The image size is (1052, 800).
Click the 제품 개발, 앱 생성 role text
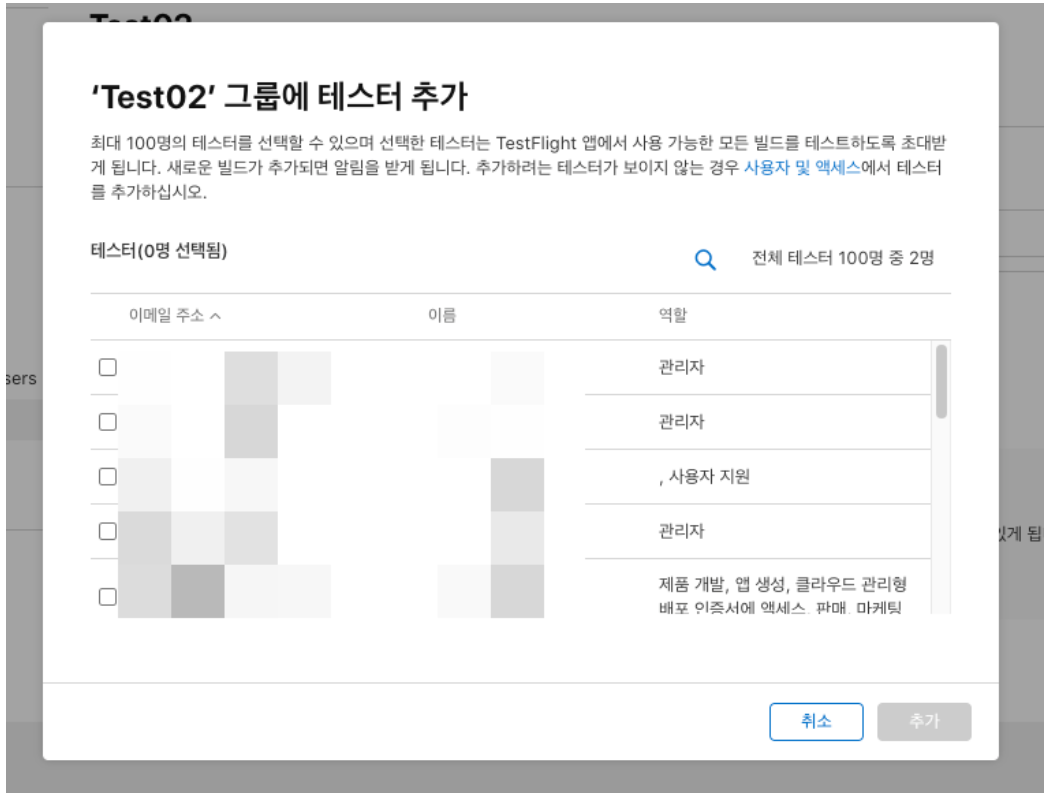782,595
